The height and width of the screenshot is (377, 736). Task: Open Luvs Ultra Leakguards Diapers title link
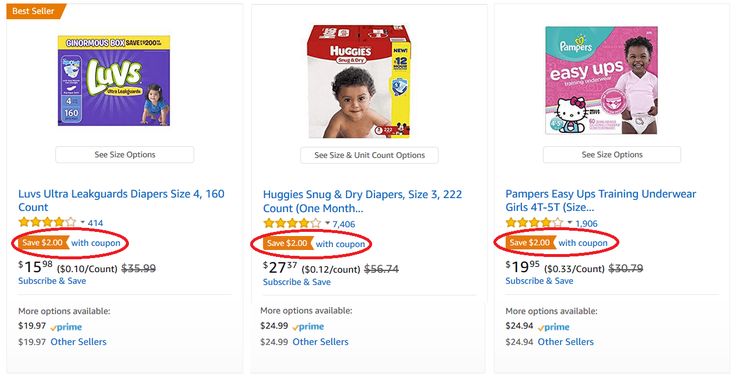click(121, 200)
